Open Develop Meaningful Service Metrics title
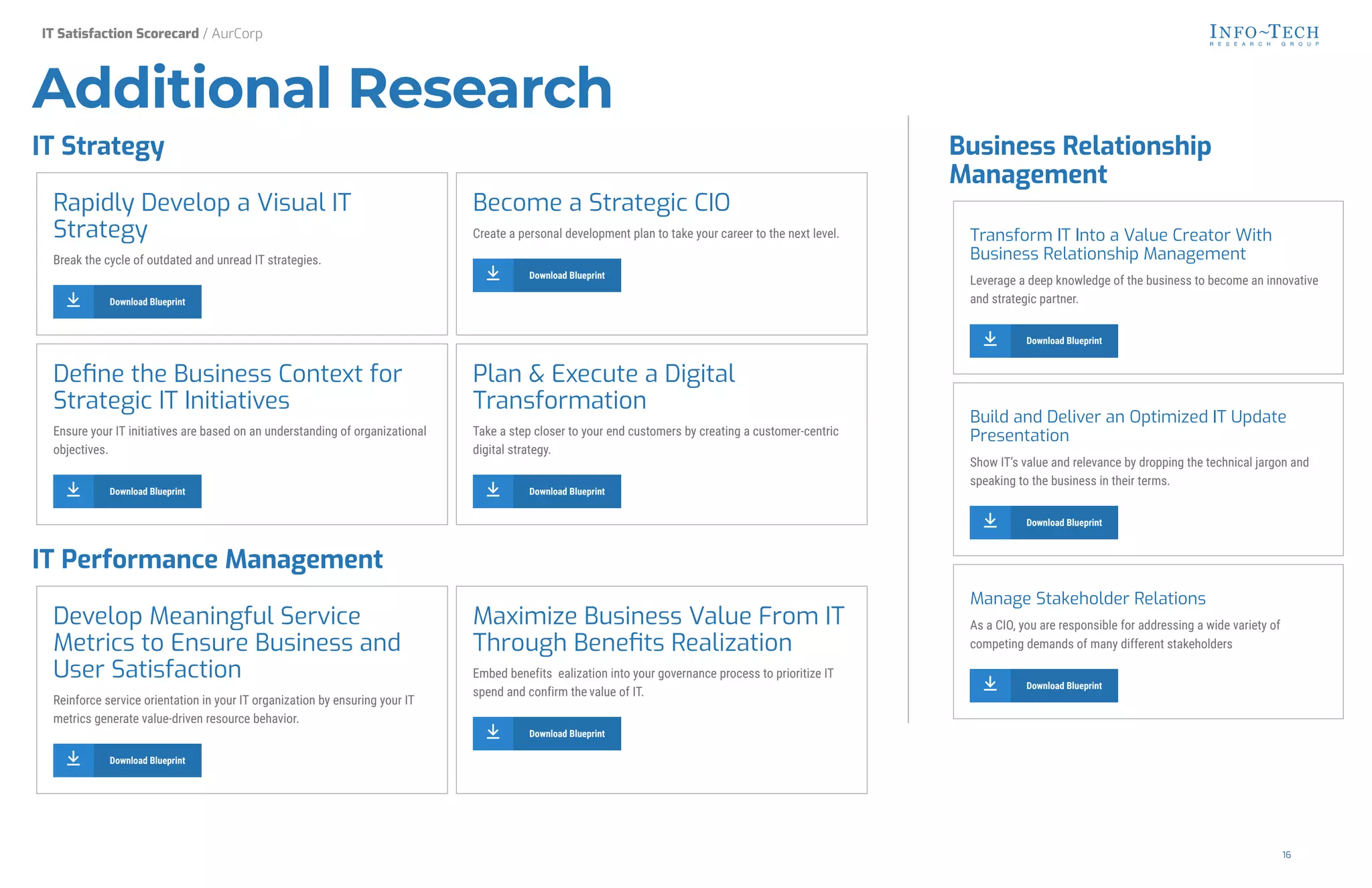 coord(226,642)
